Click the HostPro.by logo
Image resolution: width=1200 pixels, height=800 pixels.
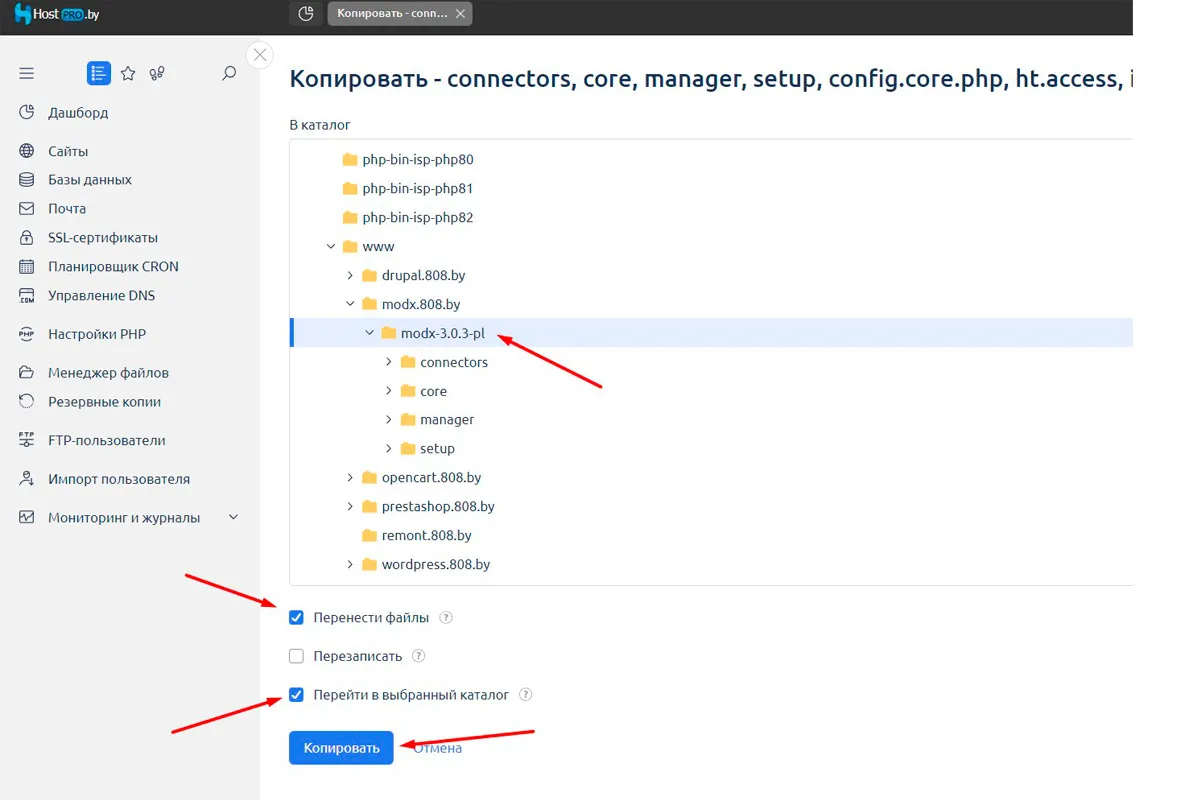click(57, 14)
